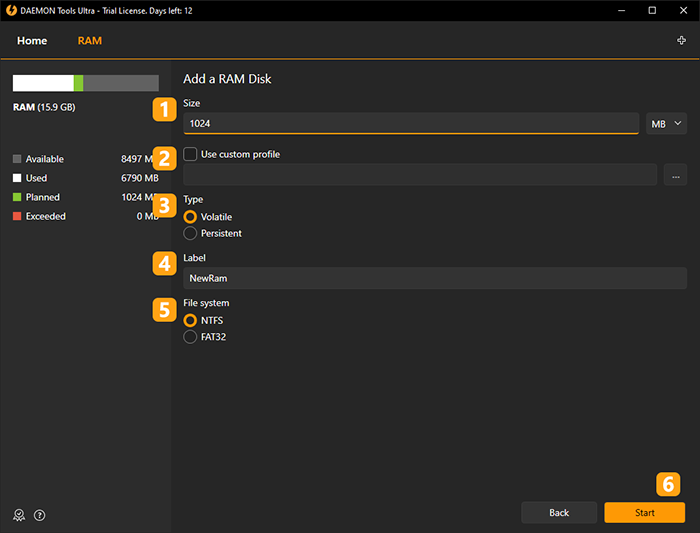The width and height of the screenshot is (700, 533).
Task: Switch to the Home tab
Action: (x=32, y=41)
